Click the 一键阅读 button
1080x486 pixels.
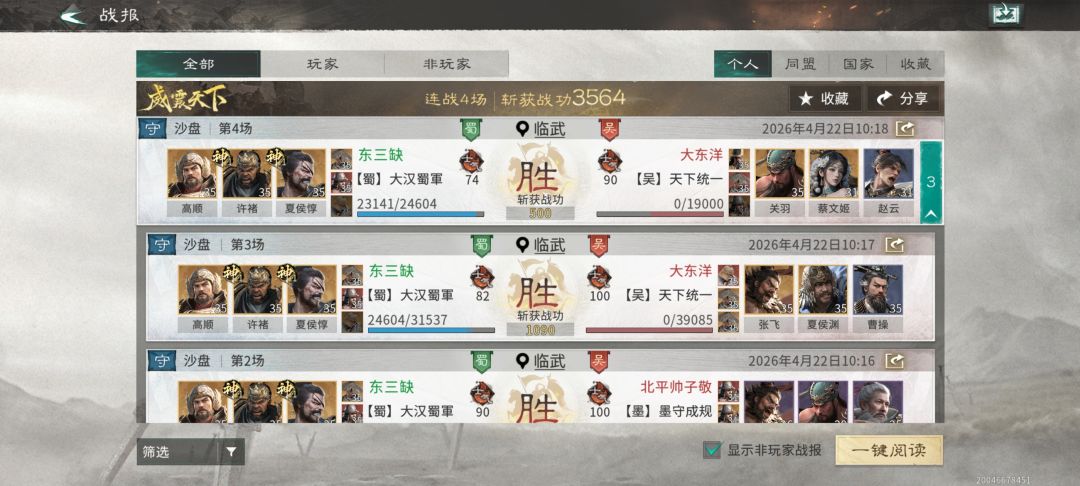(x=889, y=451)
